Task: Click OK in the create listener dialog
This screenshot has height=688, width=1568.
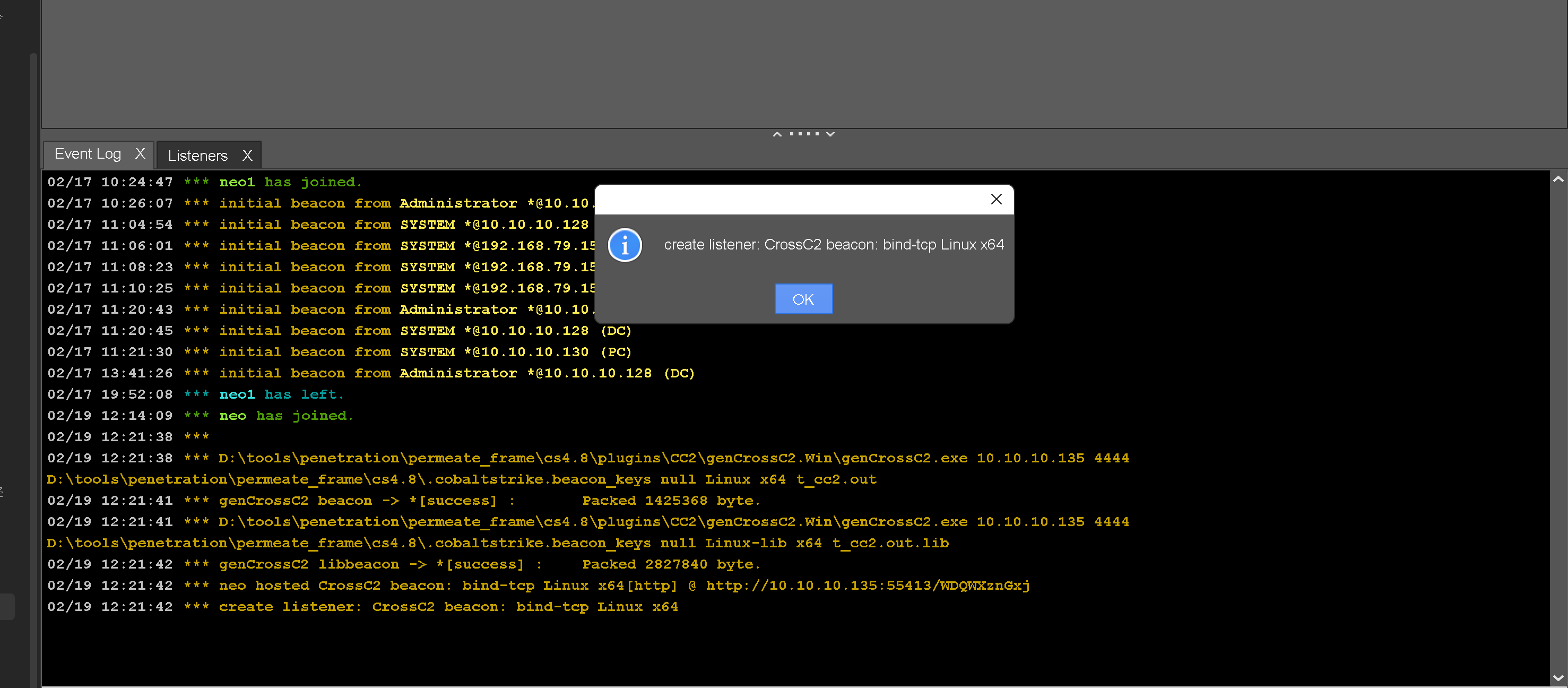Action: [803, 299]
